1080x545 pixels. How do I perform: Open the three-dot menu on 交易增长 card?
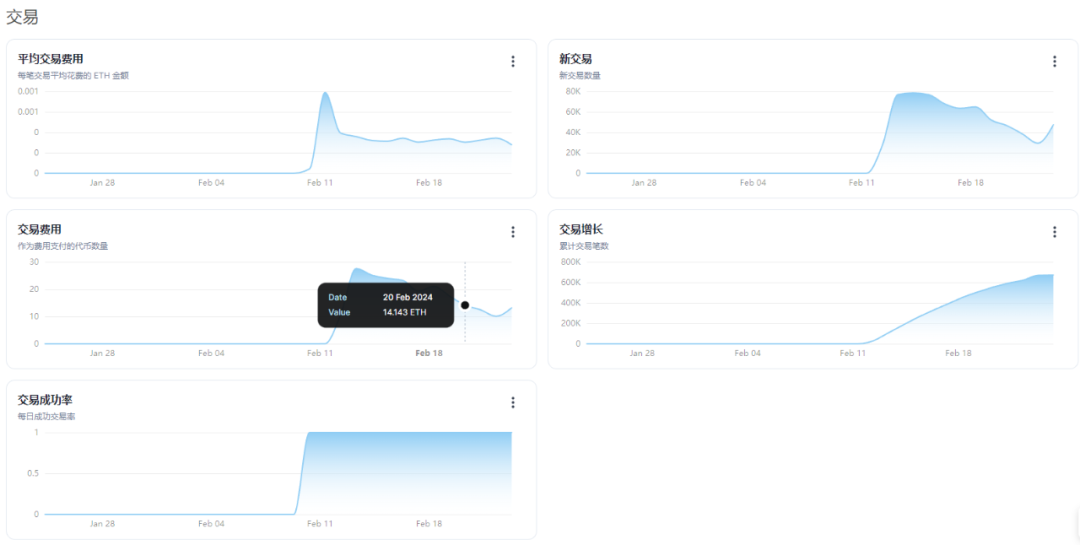[x=1054, y=232]
